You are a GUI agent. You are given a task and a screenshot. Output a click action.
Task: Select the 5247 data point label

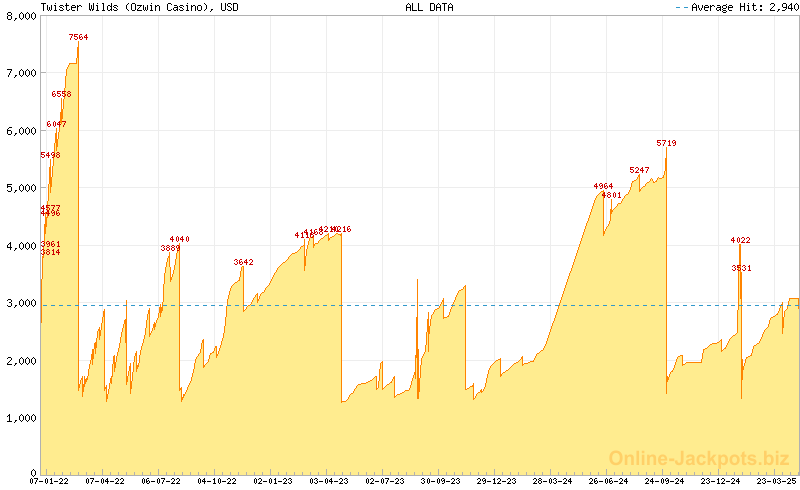[639, 170]
